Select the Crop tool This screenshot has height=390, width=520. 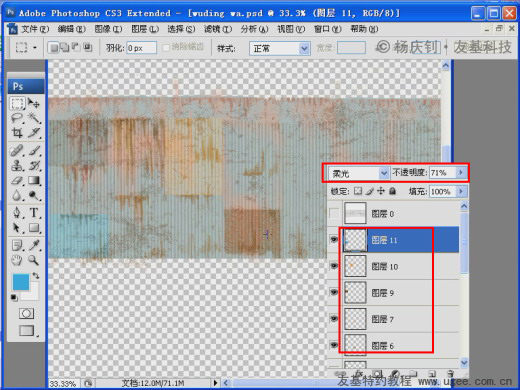tap(17, 133)
